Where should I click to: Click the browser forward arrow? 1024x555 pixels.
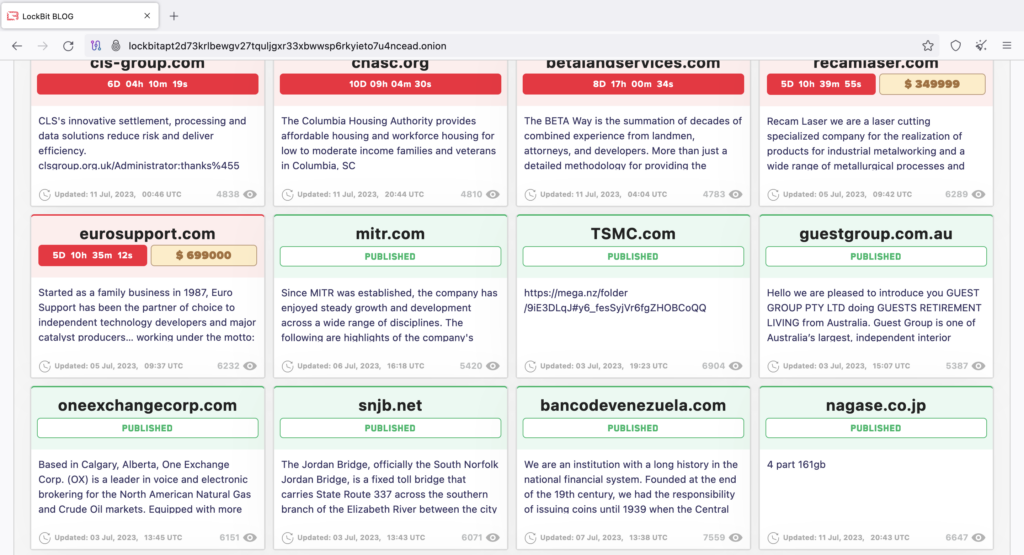pos(42,46)
